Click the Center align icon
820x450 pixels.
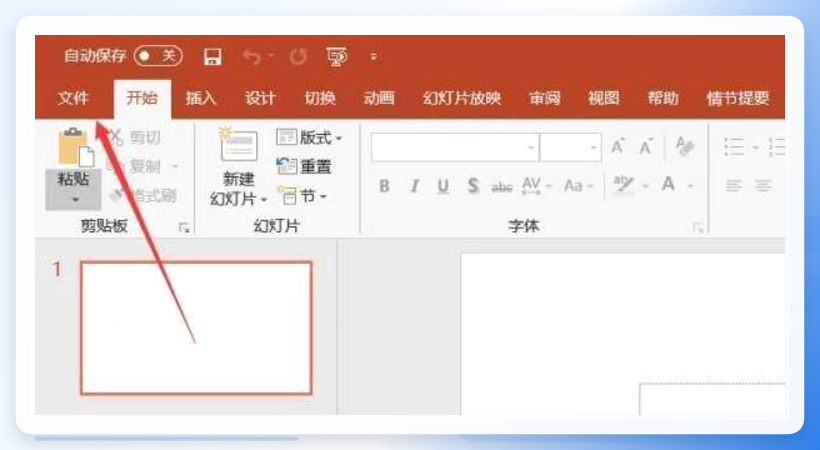pyautogui.click(x=763, y=186)
